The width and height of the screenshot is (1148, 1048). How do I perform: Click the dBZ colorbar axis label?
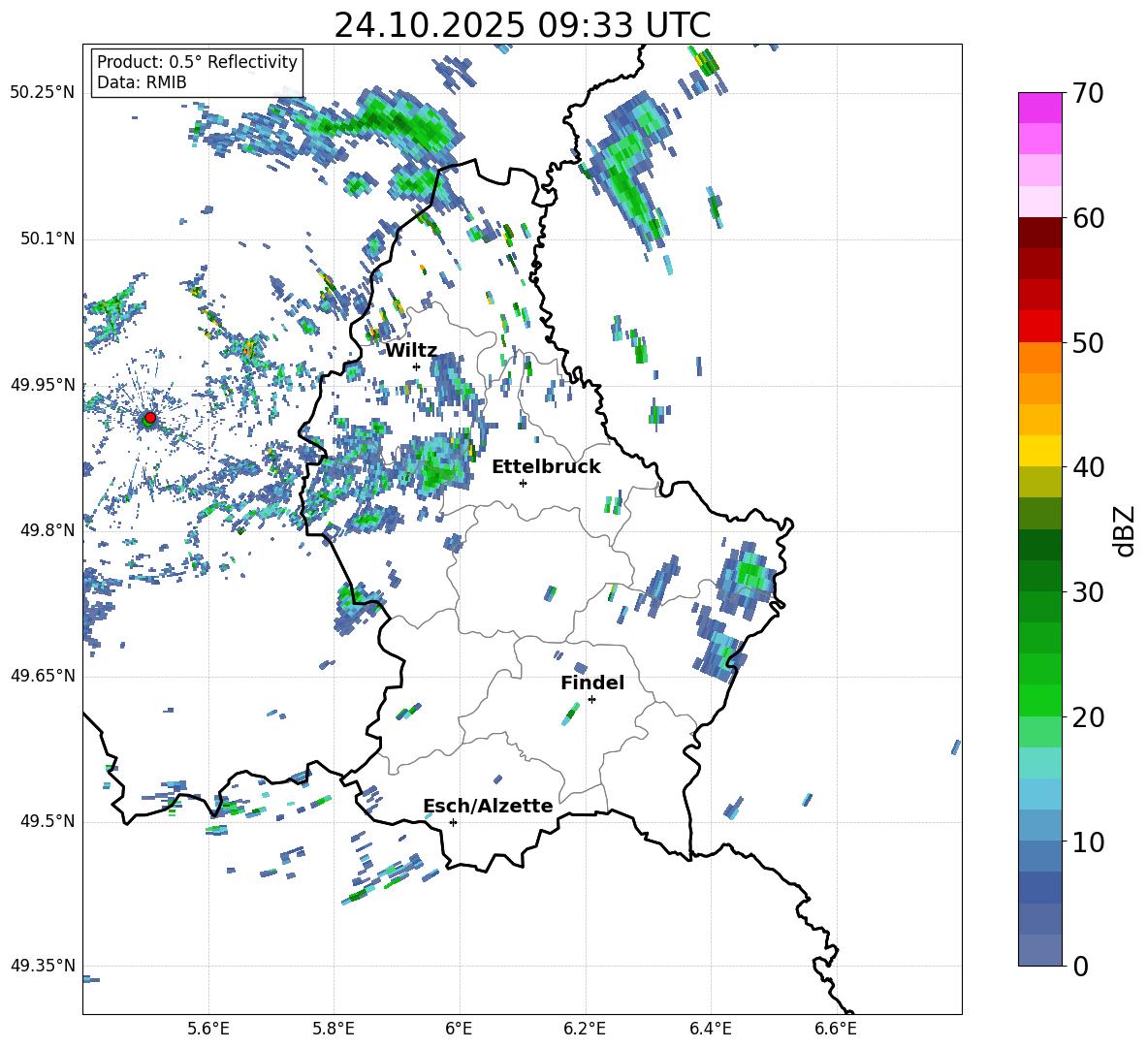click(x=1125, y=530)
